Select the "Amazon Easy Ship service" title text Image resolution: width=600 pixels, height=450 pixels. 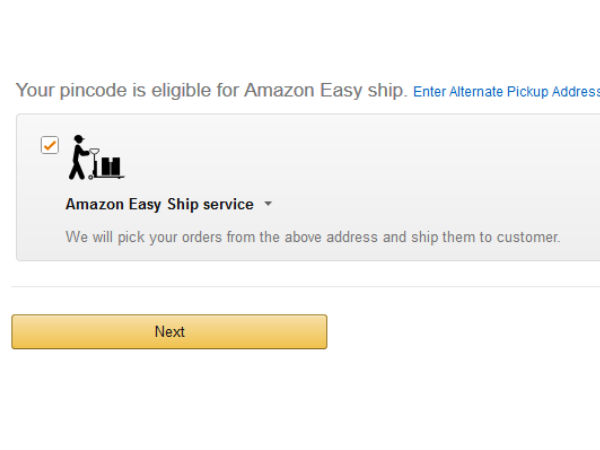coord(160,204)
